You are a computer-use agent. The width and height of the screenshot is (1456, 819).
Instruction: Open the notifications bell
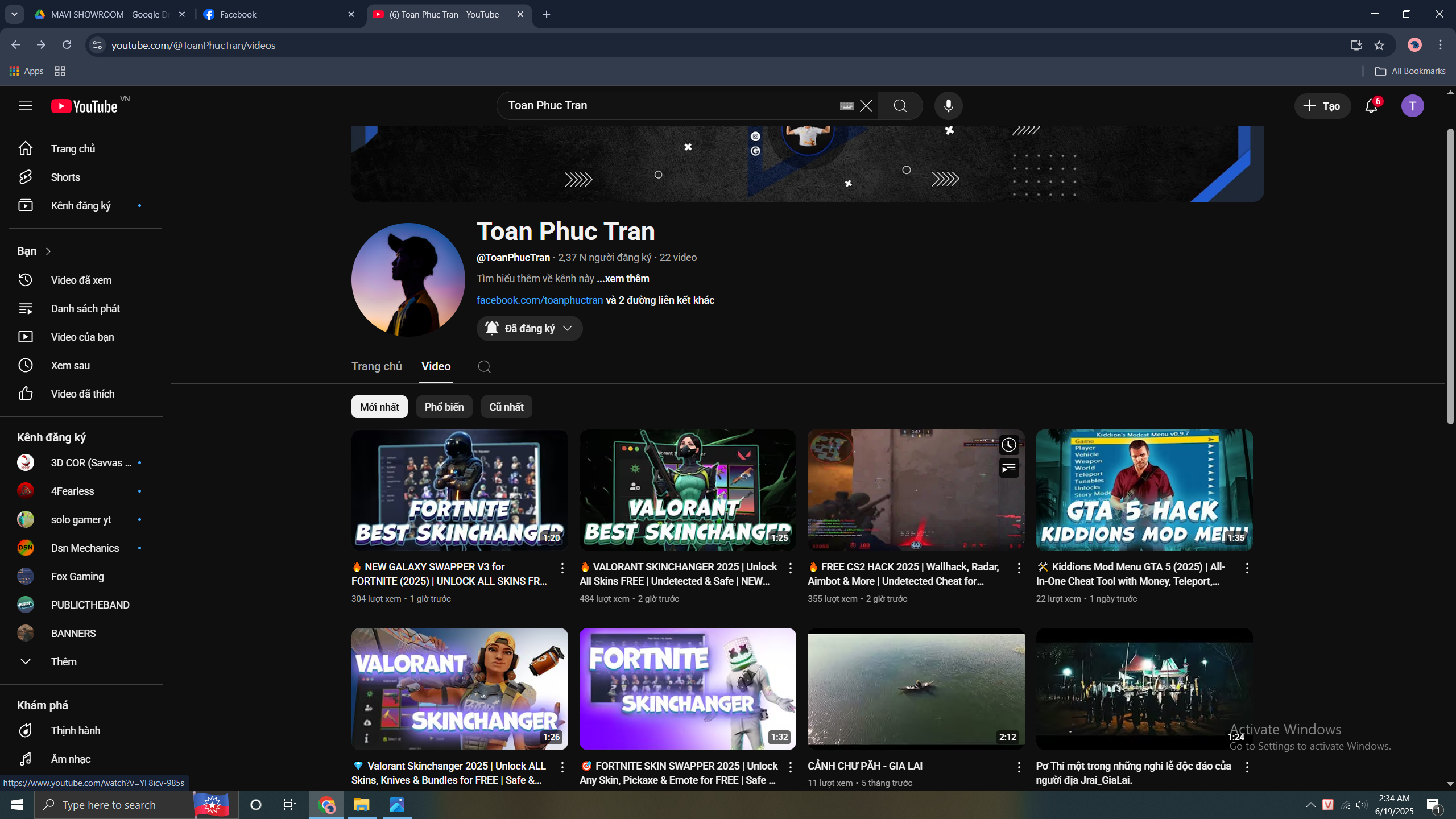click(x=1371, y=106)
